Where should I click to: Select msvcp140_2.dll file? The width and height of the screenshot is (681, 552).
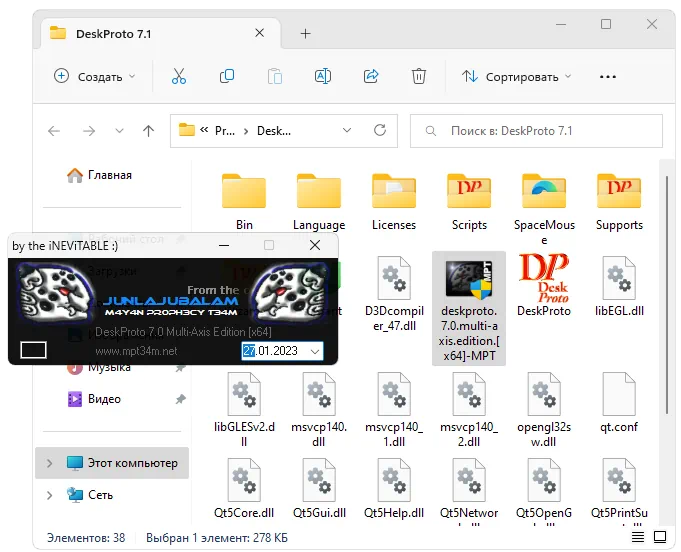point(469,410)
